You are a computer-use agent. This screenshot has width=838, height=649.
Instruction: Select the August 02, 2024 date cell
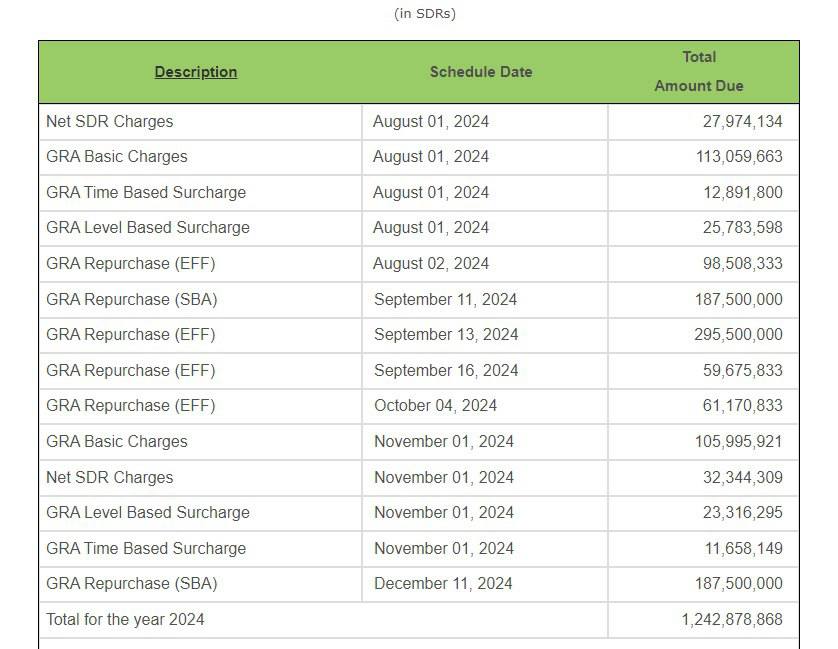431,263
